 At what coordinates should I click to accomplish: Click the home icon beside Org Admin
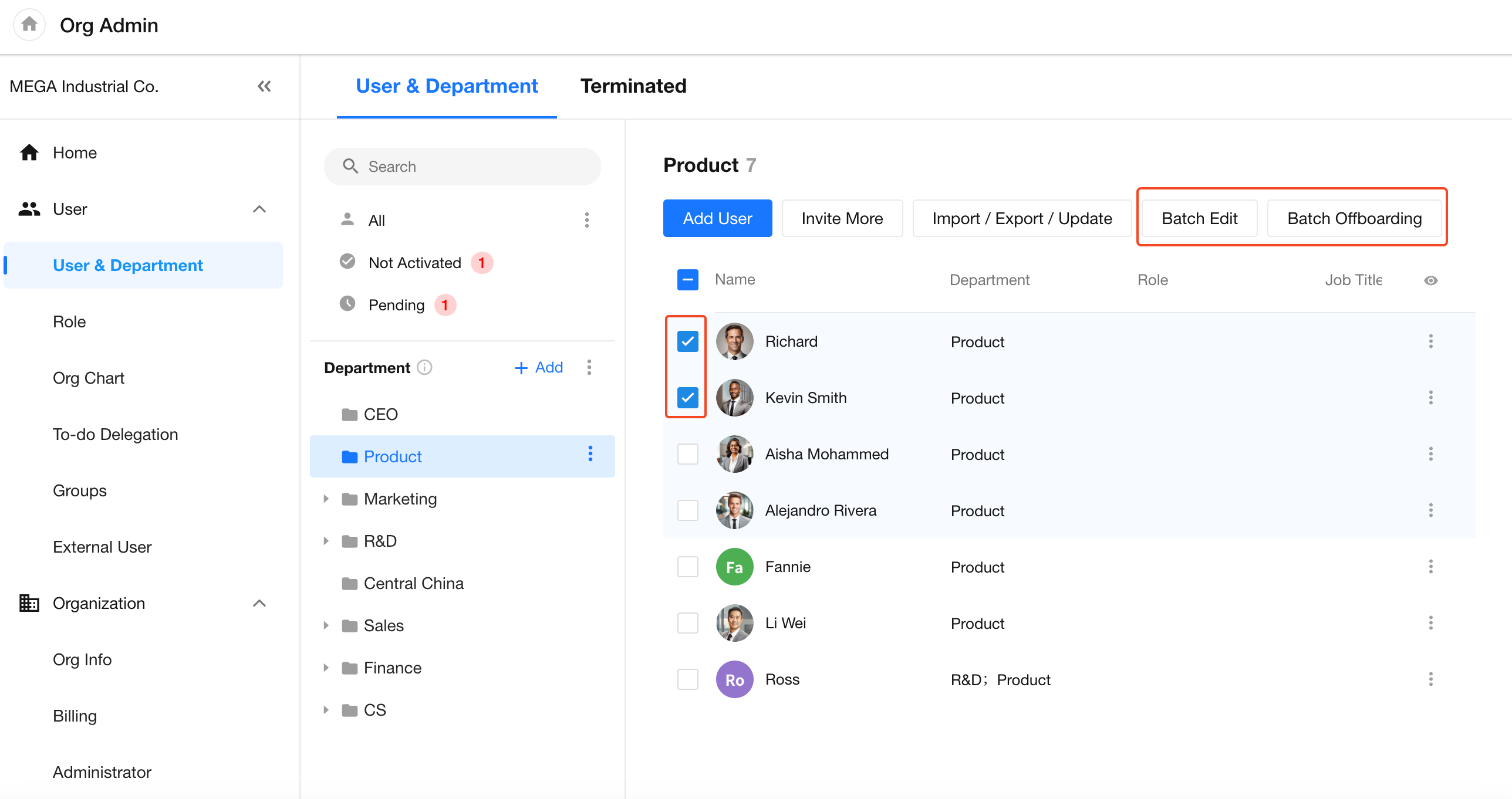tap(29, 25)
